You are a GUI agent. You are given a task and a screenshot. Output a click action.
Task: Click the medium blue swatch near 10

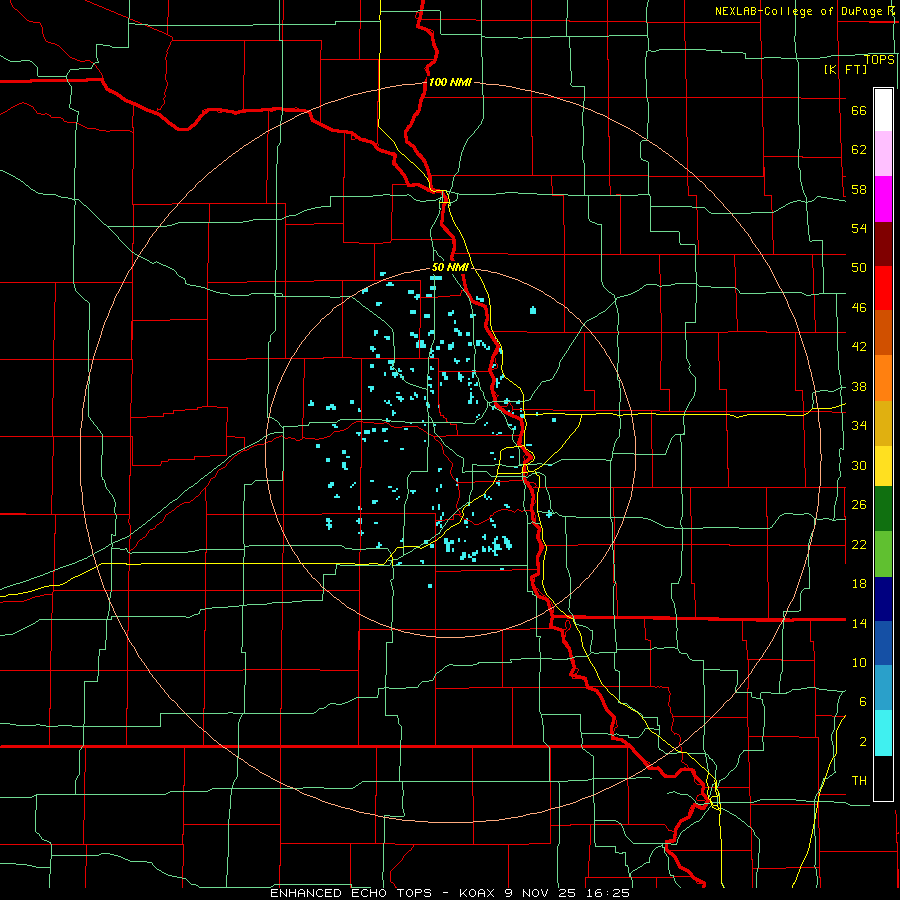point(883,643)
